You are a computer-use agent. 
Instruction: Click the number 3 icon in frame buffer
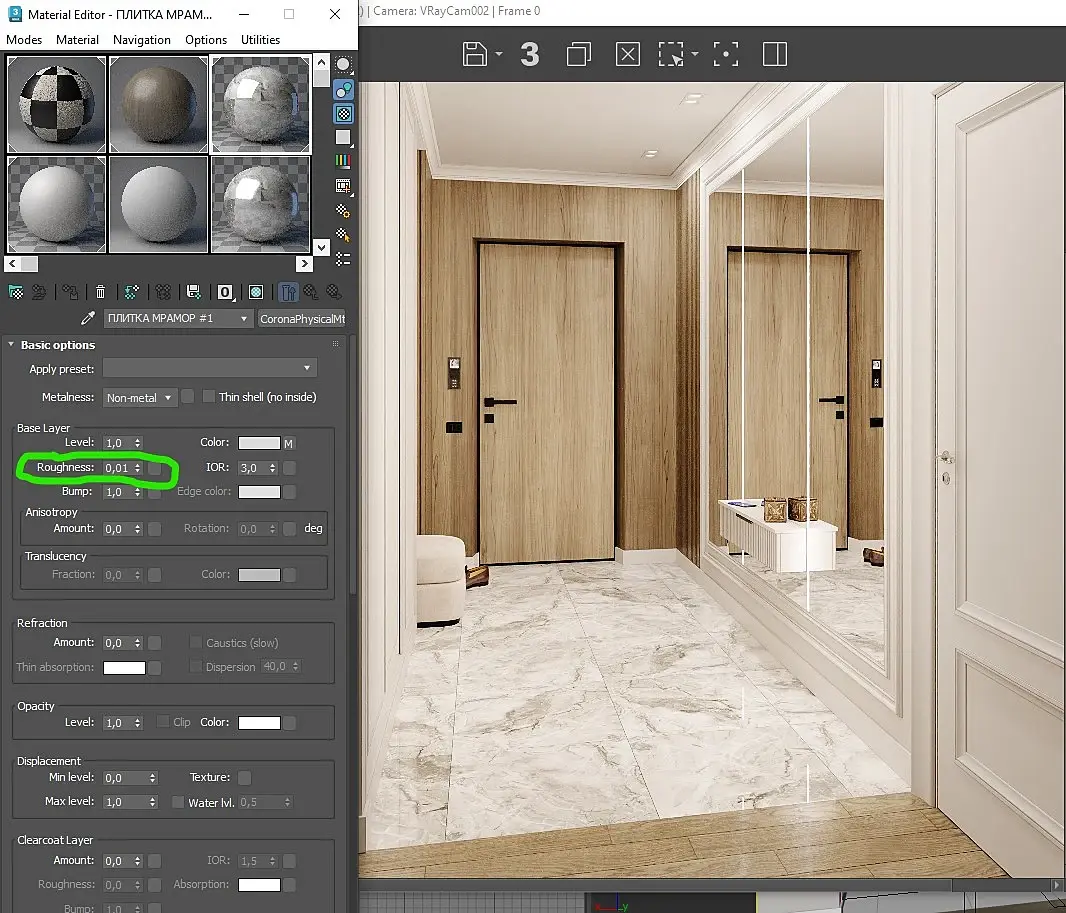coord(530,54)
